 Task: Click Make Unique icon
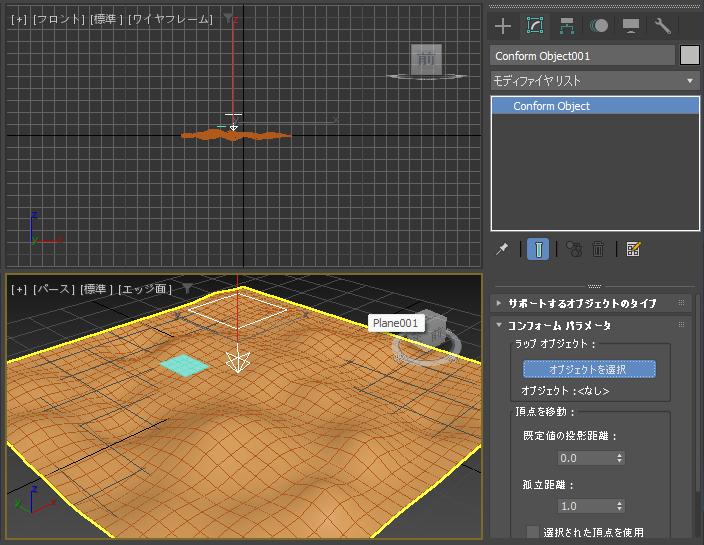tap(574, 249)
